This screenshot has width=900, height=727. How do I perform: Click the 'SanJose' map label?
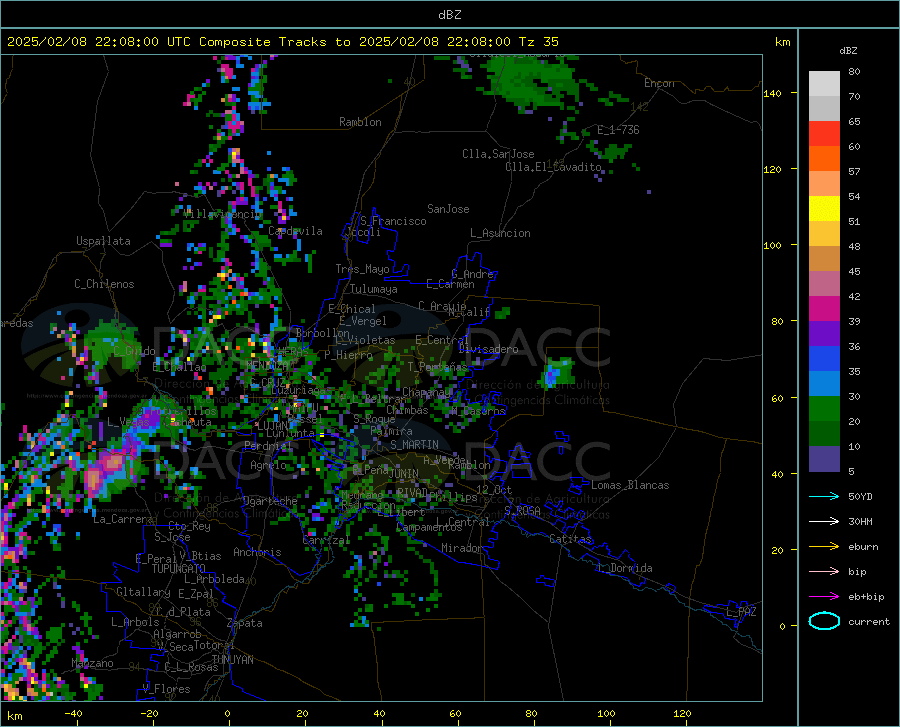(448, 209)
